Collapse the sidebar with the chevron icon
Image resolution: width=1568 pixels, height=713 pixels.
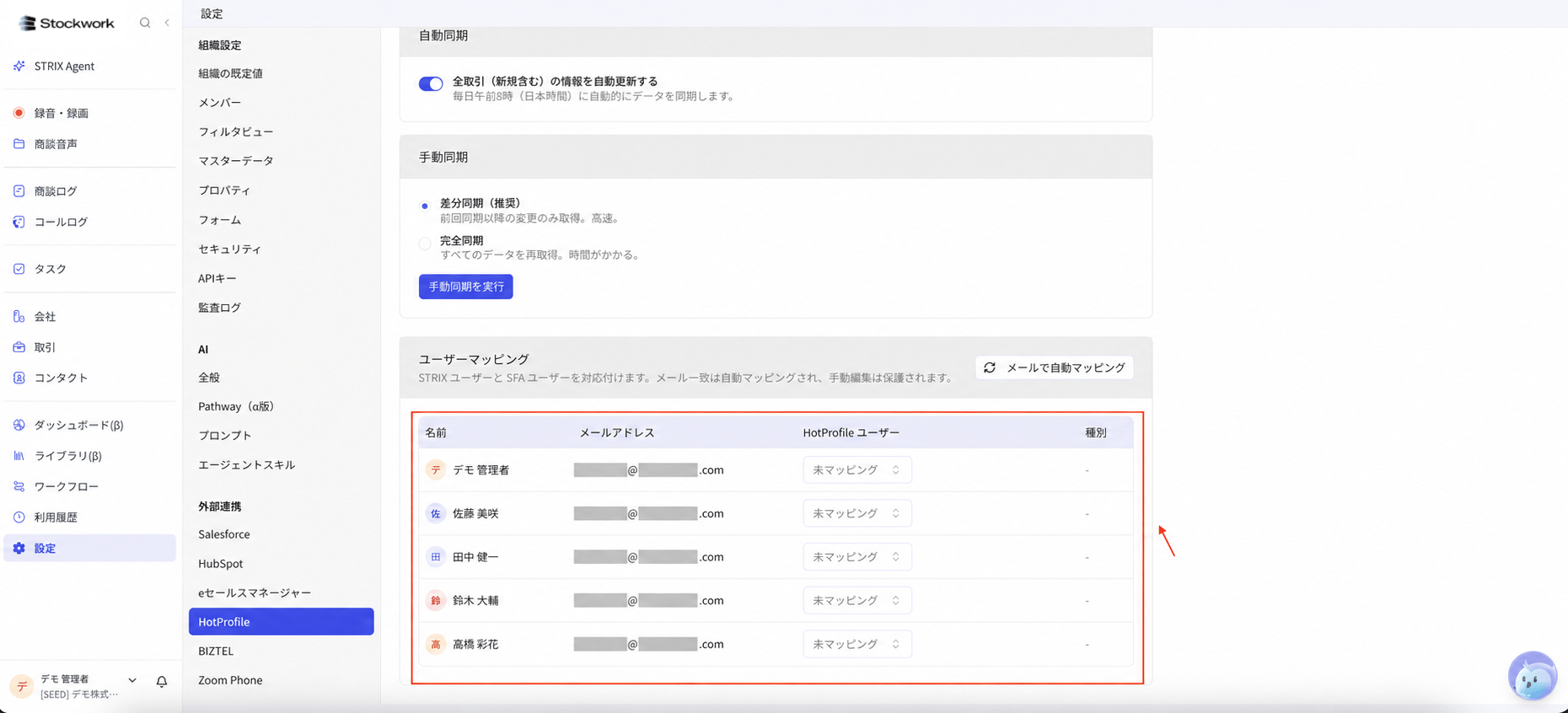click(x=167, y=23)
